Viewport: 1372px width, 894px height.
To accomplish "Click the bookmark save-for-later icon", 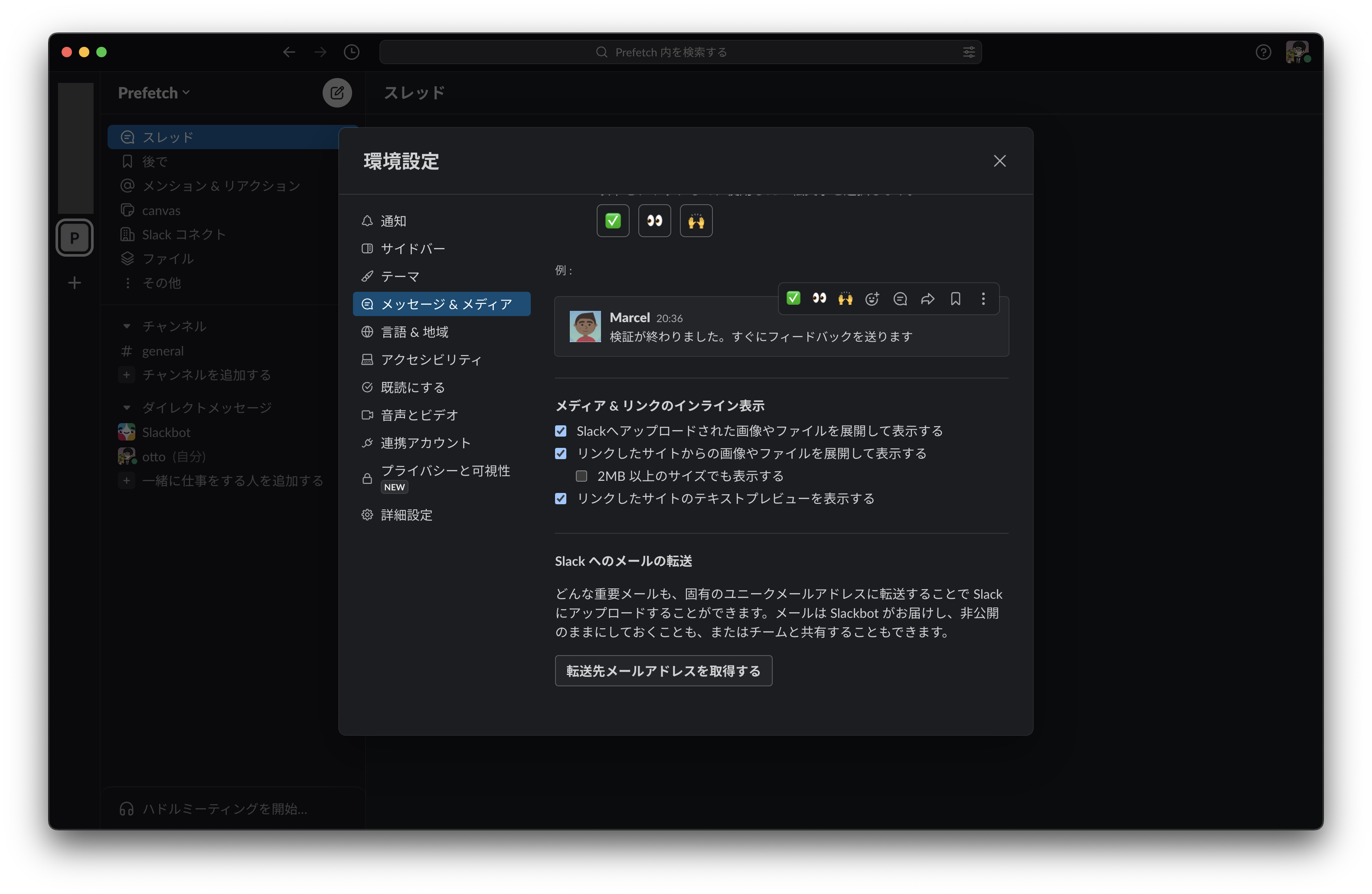I will coord(955,299).
